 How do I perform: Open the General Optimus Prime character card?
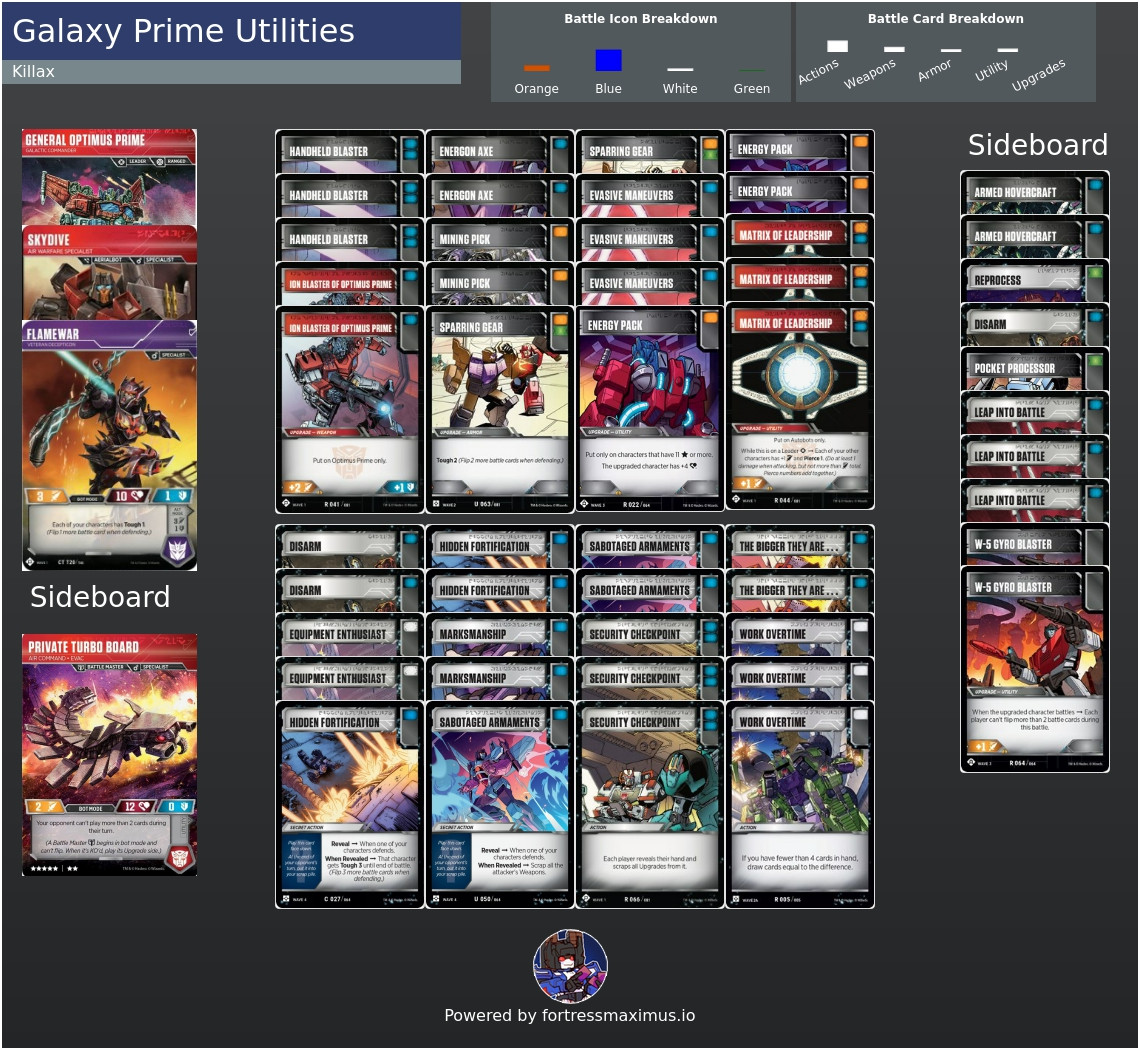click(x=109, y=177)
